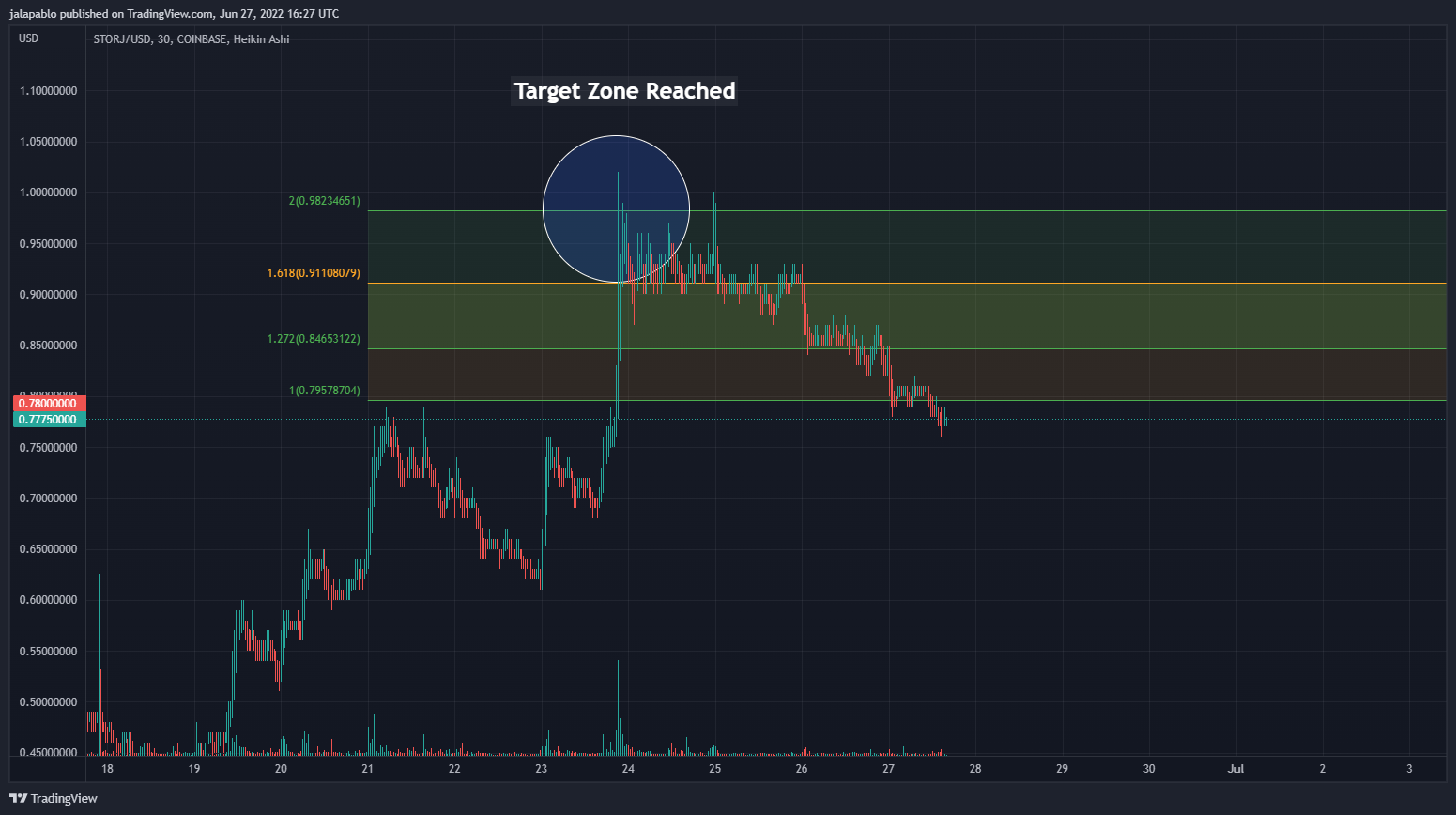Screen dimensions: 1456x815
Task: Click date 23 on the time axis
Action: coord(542,769)
